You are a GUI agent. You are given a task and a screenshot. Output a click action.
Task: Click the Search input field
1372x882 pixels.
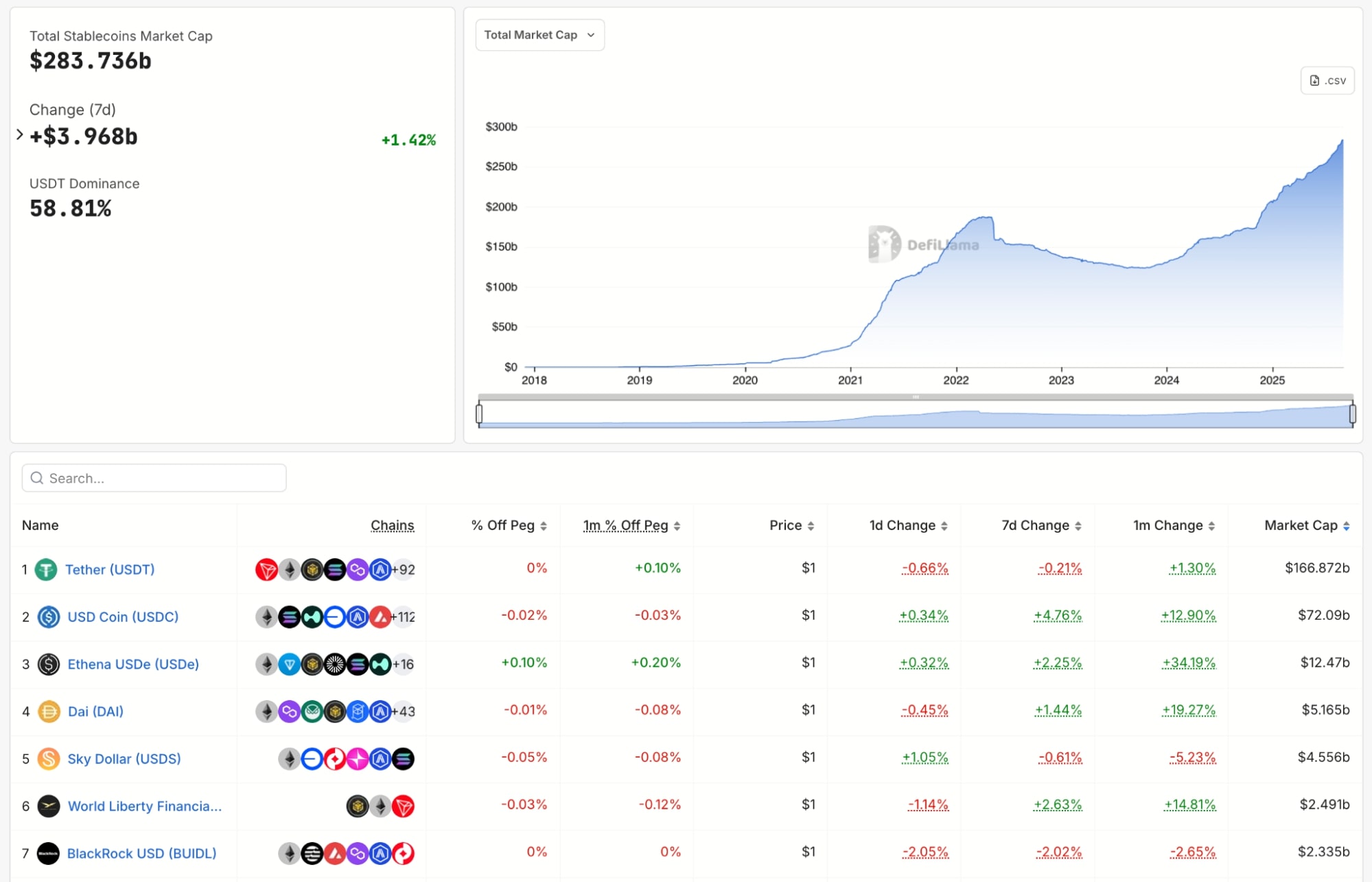pyautogui.click(x=154, y=478)
